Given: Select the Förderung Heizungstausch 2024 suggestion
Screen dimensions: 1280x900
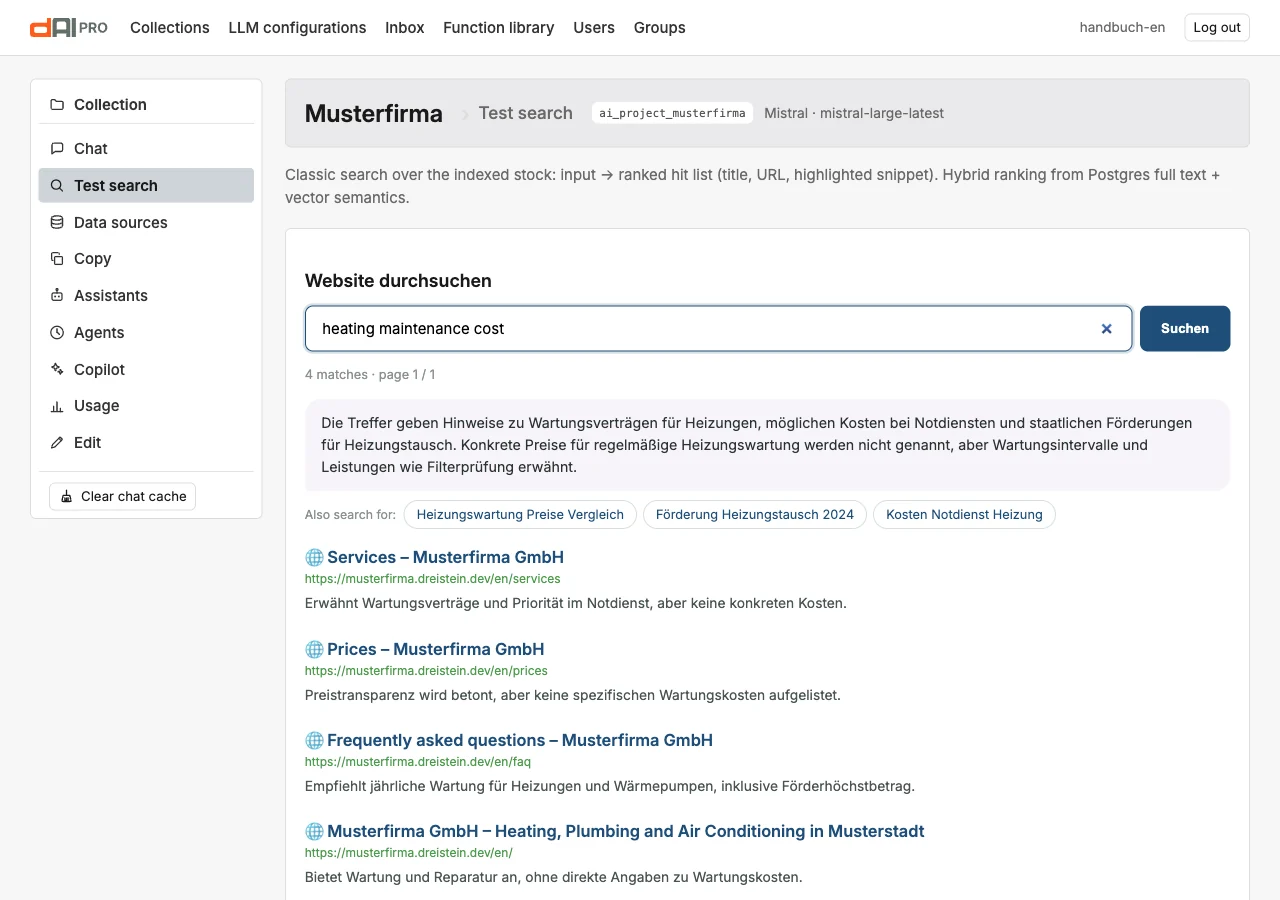Looking at the screenshot, I should pyautogui.click(x=755, y=514).
